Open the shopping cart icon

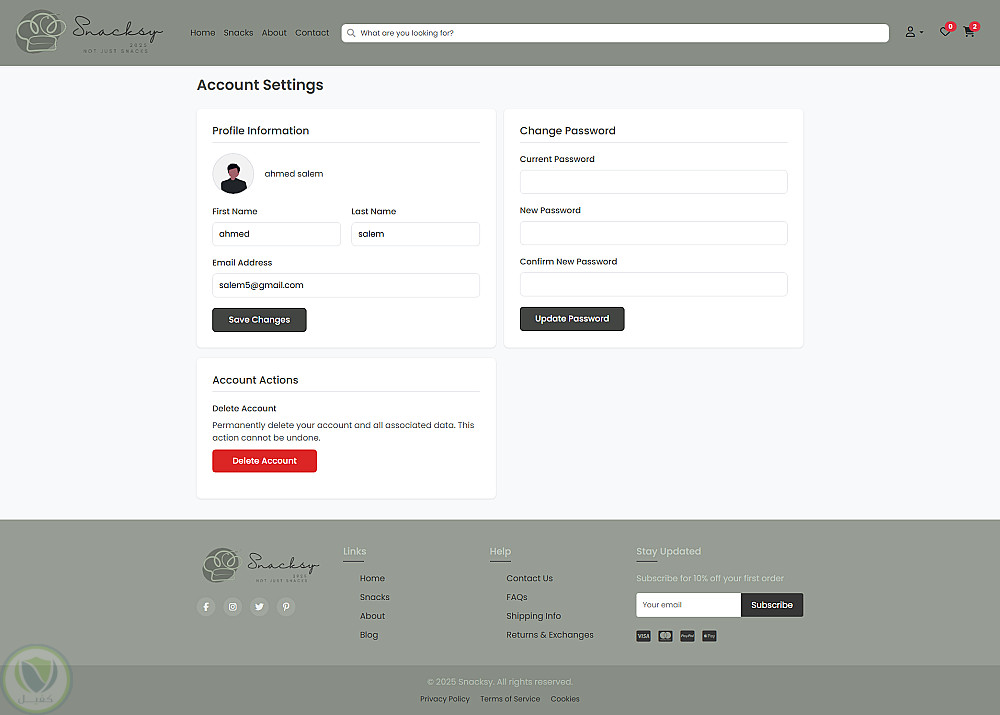969,32
